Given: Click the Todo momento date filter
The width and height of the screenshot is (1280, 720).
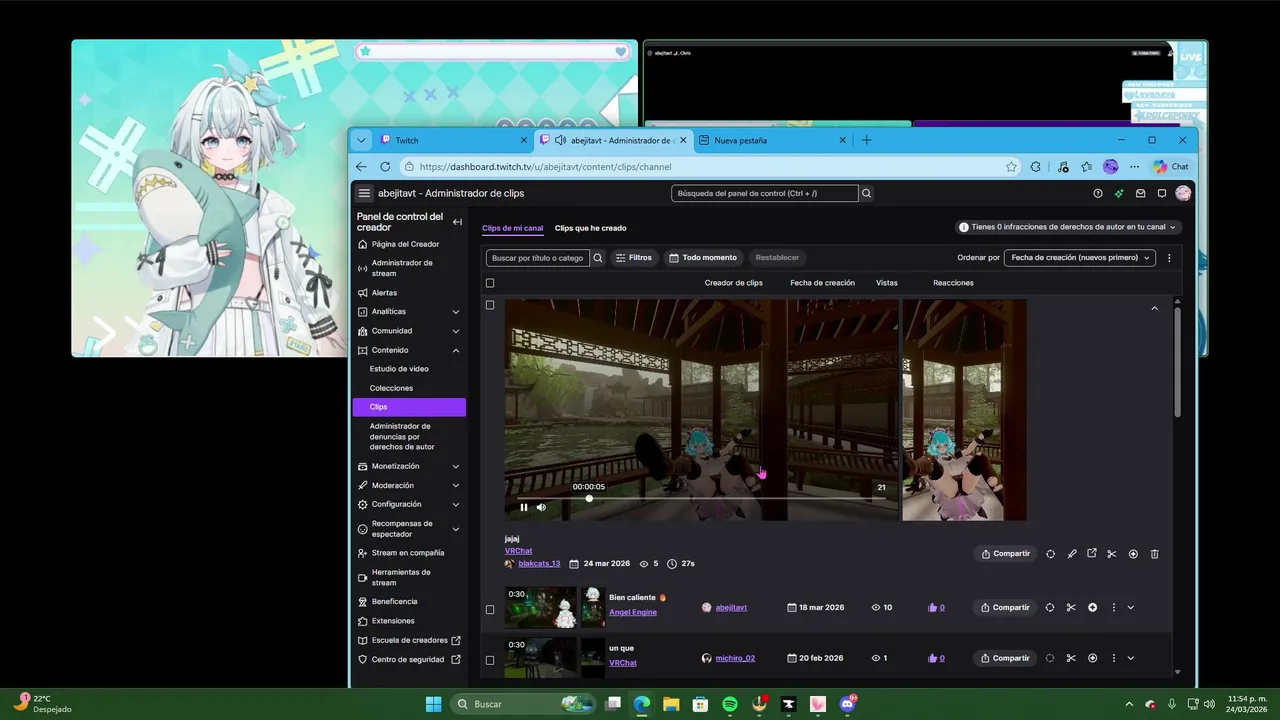Looking at the screenshot, I should point(703,258).
